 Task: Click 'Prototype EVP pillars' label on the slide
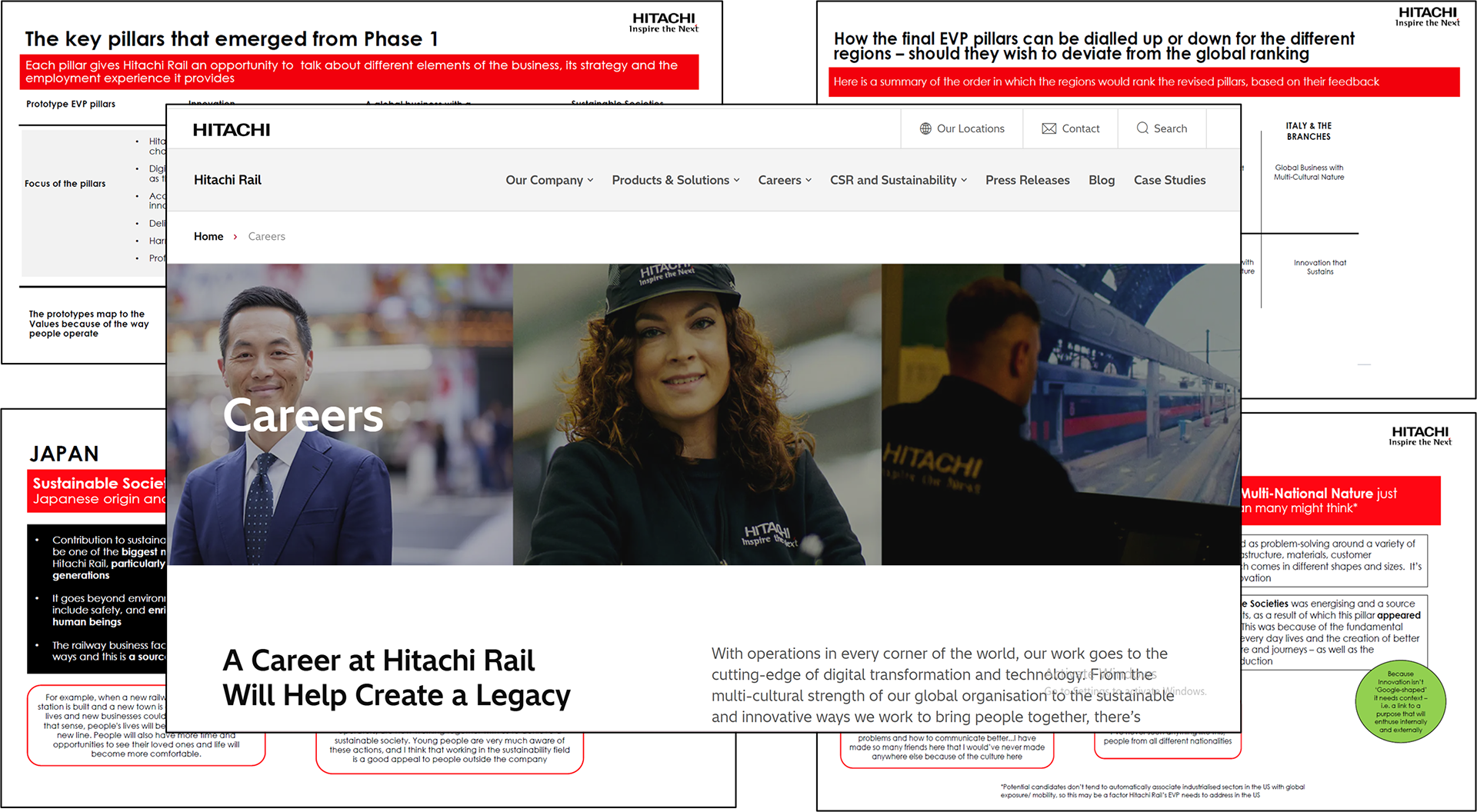pyautogui.click(x=71, y=105)
